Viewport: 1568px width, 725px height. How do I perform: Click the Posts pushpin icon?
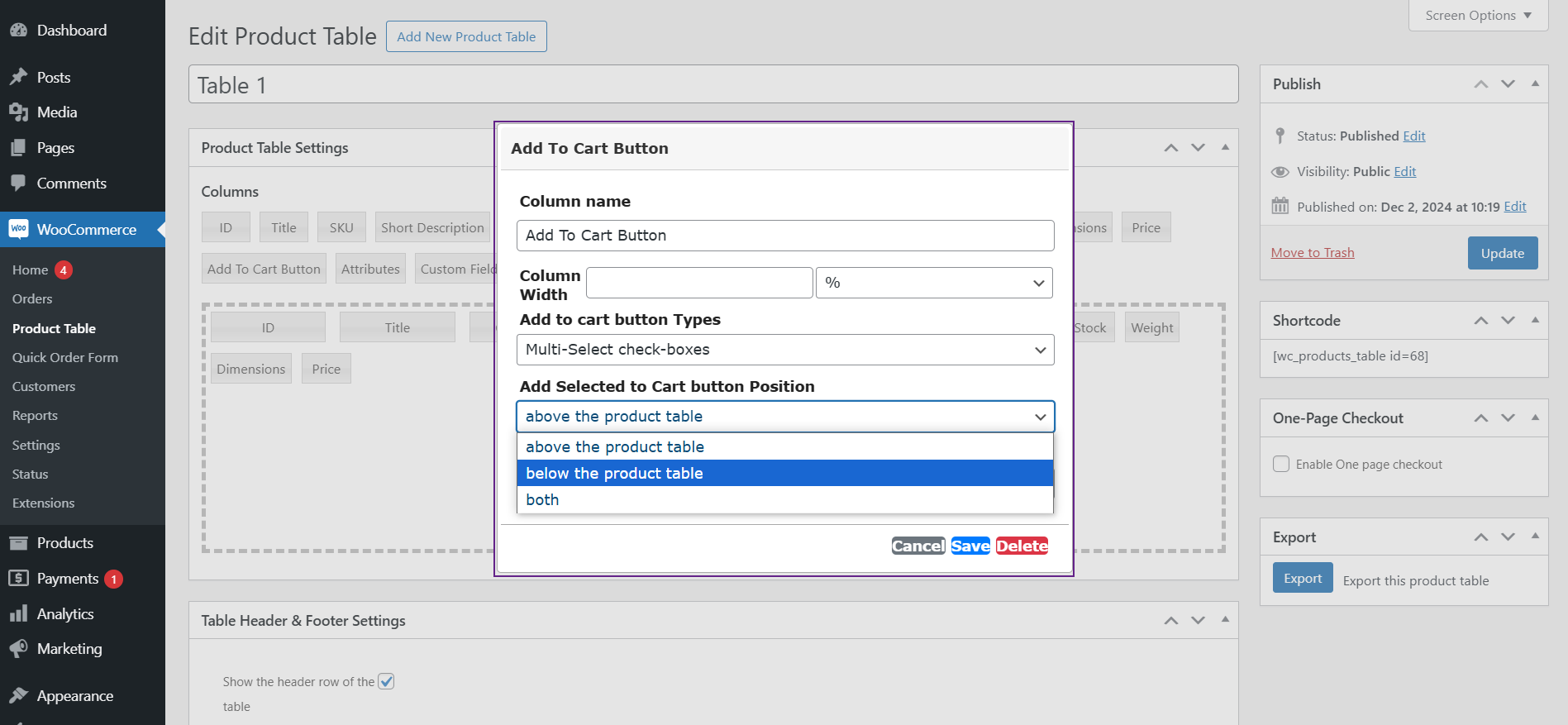click(x=18, y=77)
